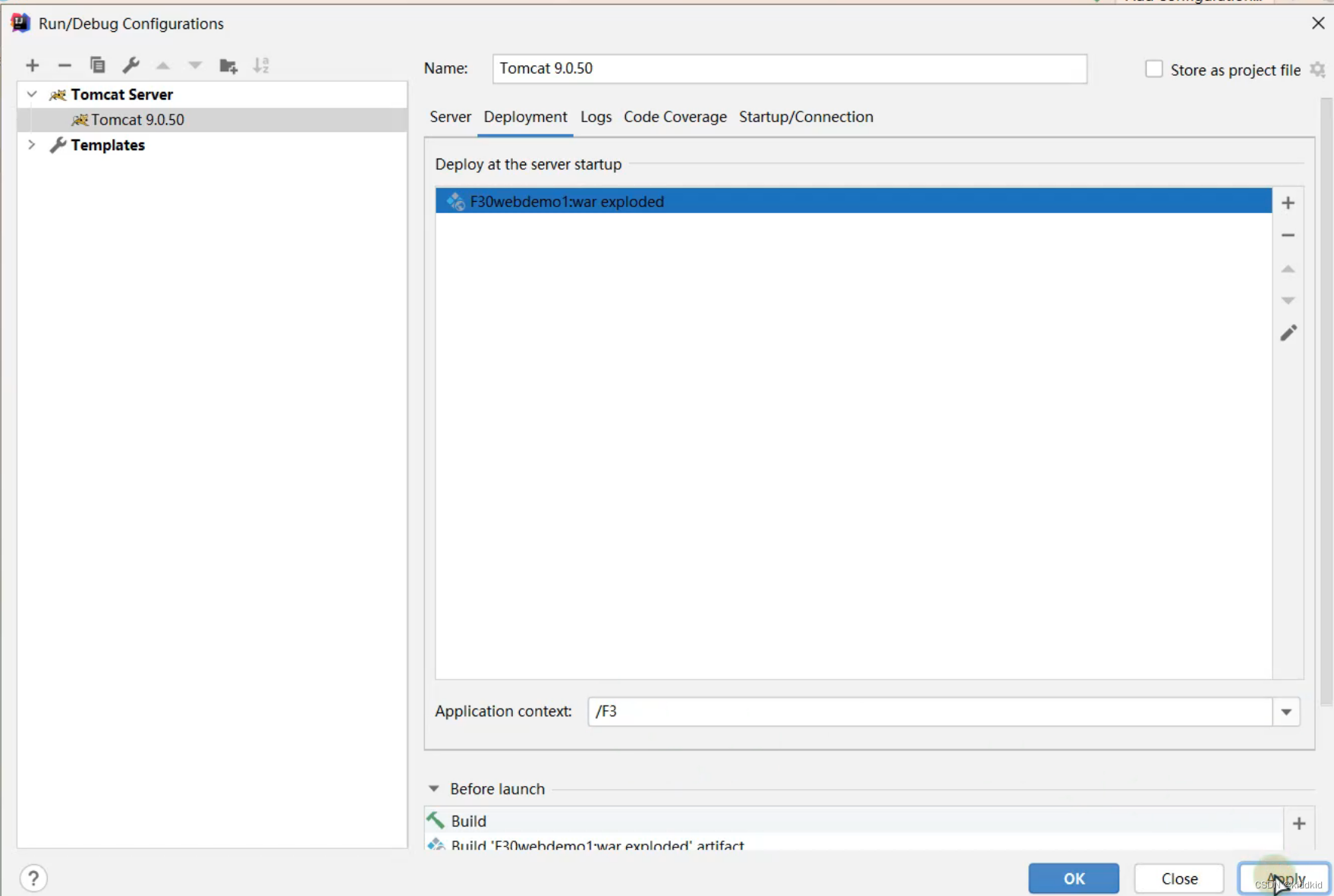This screenshot has height=896, width=1334.
Task: Click the Application context text field
Action: (930, 712)
